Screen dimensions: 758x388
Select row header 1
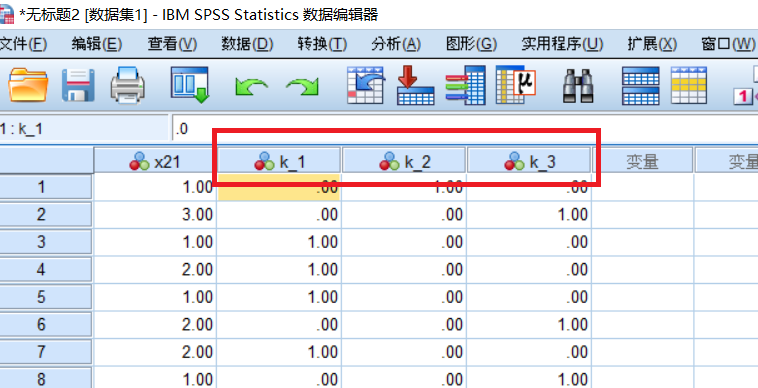(45, 187)
